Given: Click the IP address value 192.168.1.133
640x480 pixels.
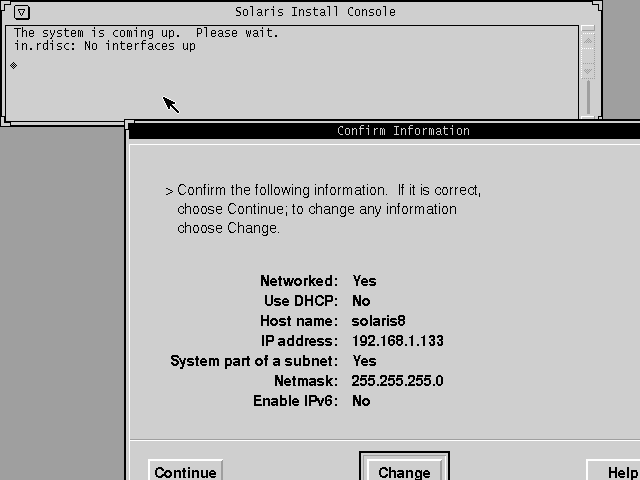Looking at the screenshot, I should [x=398, y=341].
